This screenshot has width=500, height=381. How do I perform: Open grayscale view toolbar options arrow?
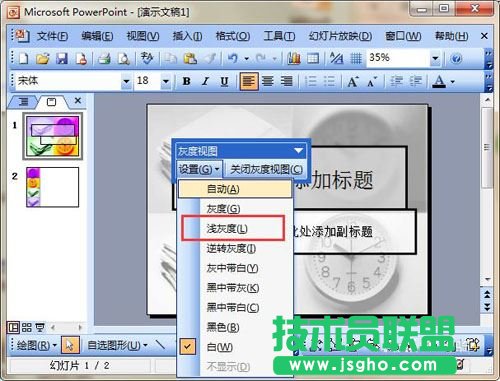coord(298,151)
